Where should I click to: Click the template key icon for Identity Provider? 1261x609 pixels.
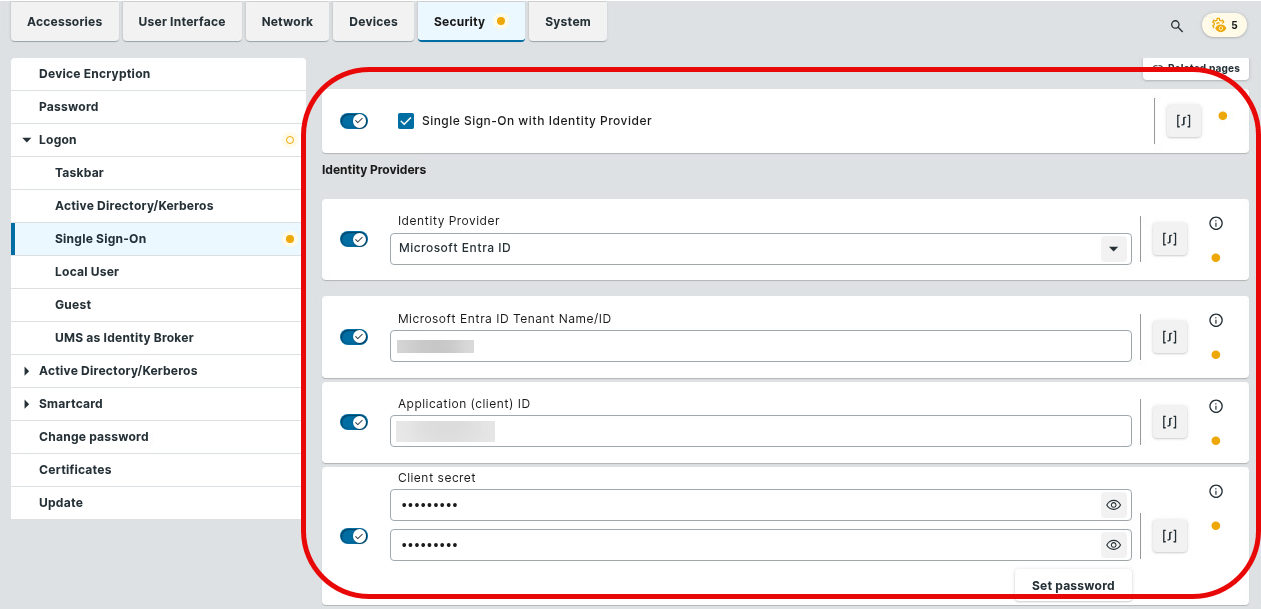click(1169, 239)
